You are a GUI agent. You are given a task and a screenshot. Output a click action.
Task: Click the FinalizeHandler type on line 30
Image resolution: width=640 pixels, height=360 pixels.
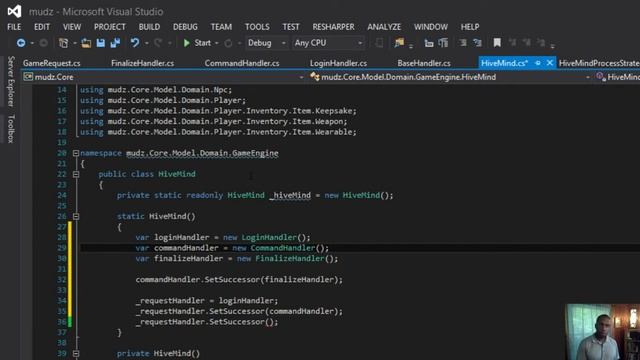290,258
